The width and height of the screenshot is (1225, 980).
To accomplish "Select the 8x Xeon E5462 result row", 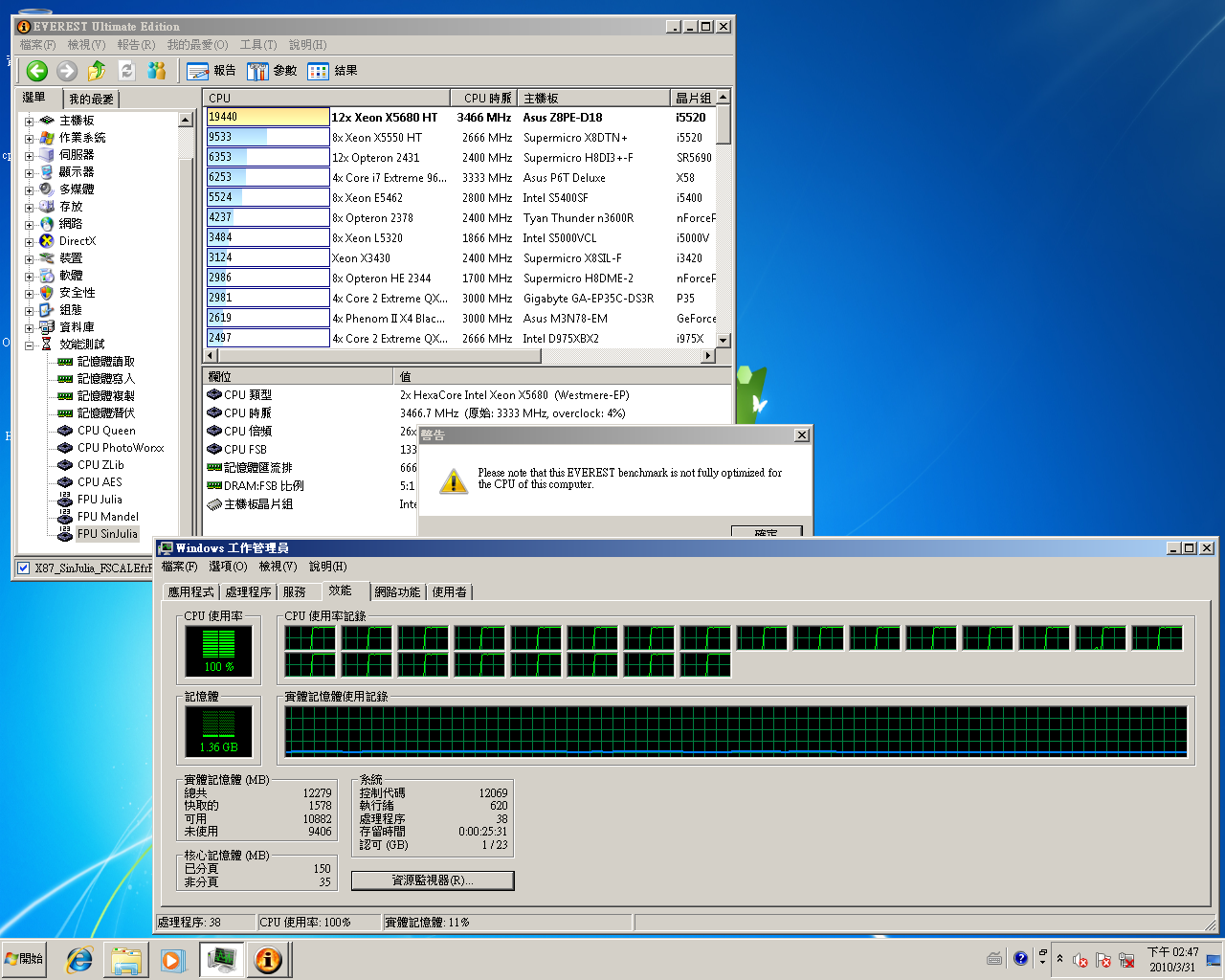I will [460, 198].
